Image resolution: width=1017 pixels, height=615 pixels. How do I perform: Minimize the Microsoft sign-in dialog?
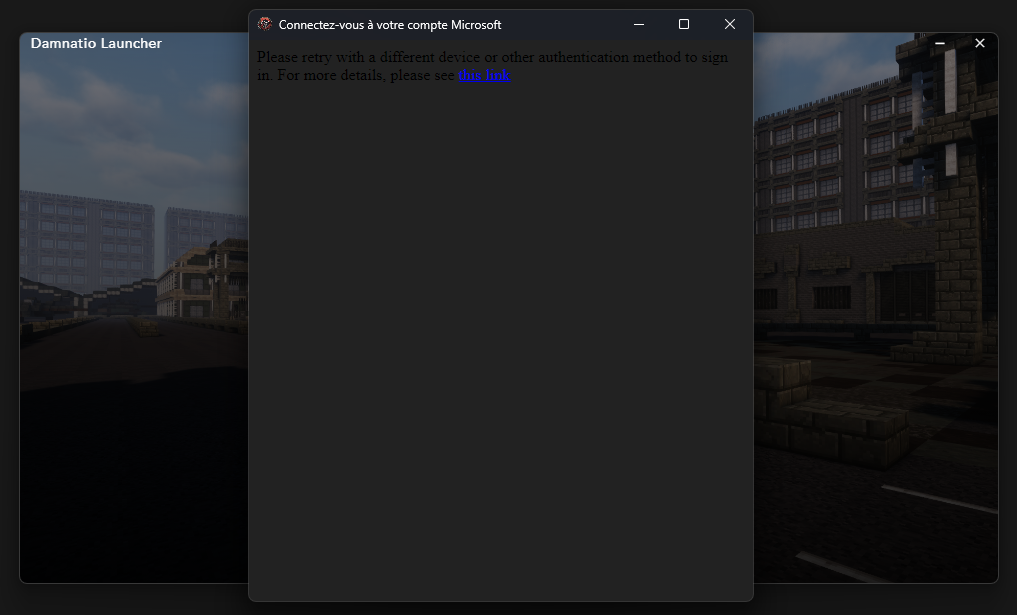[x=639, y=24]
